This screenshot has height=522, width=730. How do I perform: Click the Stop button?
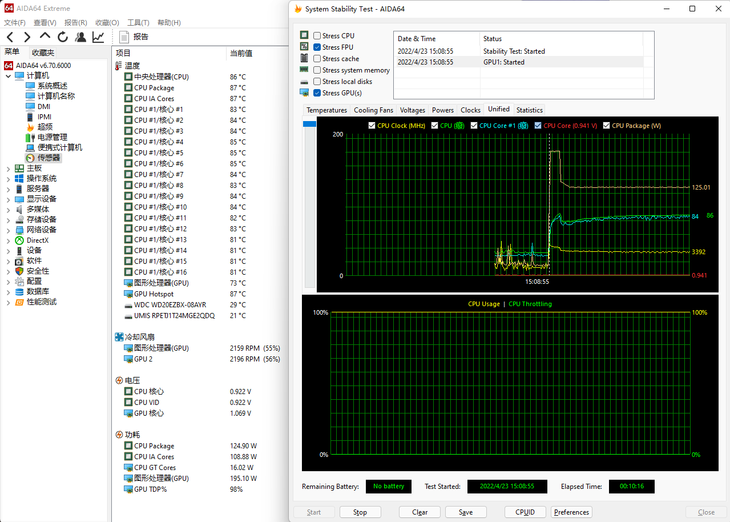click(360, 512)
